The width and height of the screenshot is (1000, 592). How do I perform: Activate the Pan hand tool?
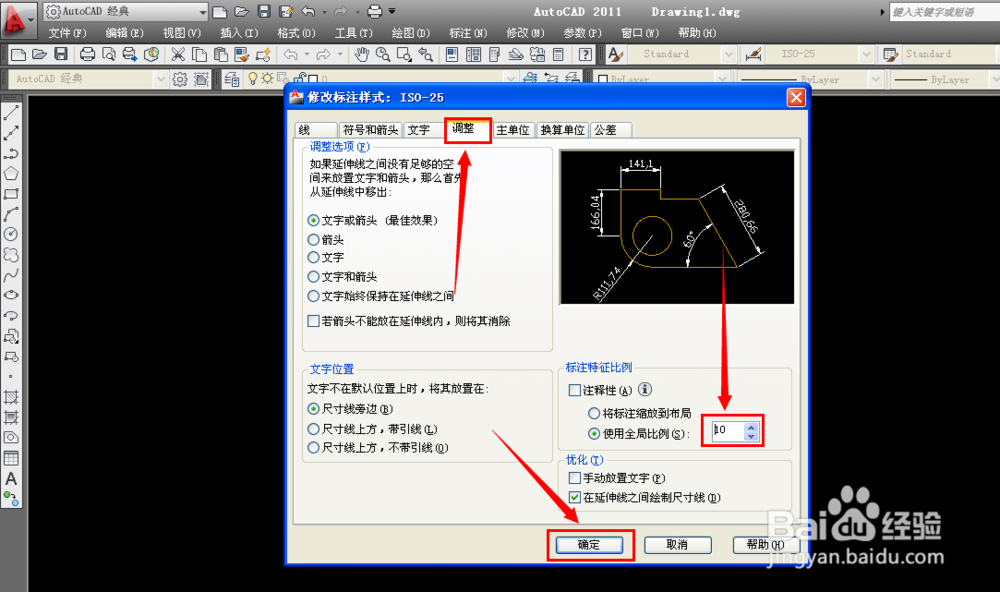point(362,55)
